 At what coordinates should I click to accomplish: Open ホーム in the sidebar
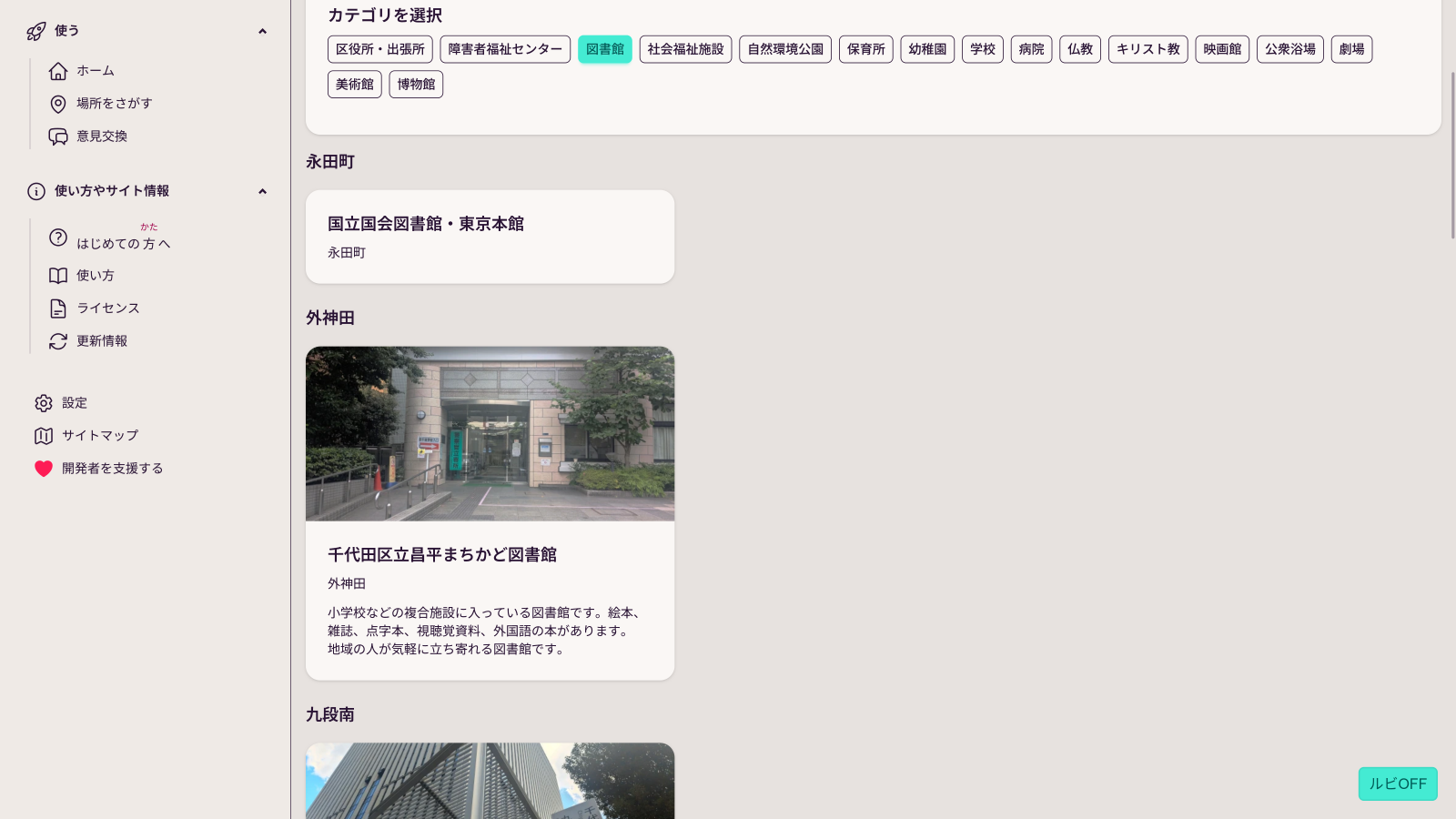pos(96,71)
